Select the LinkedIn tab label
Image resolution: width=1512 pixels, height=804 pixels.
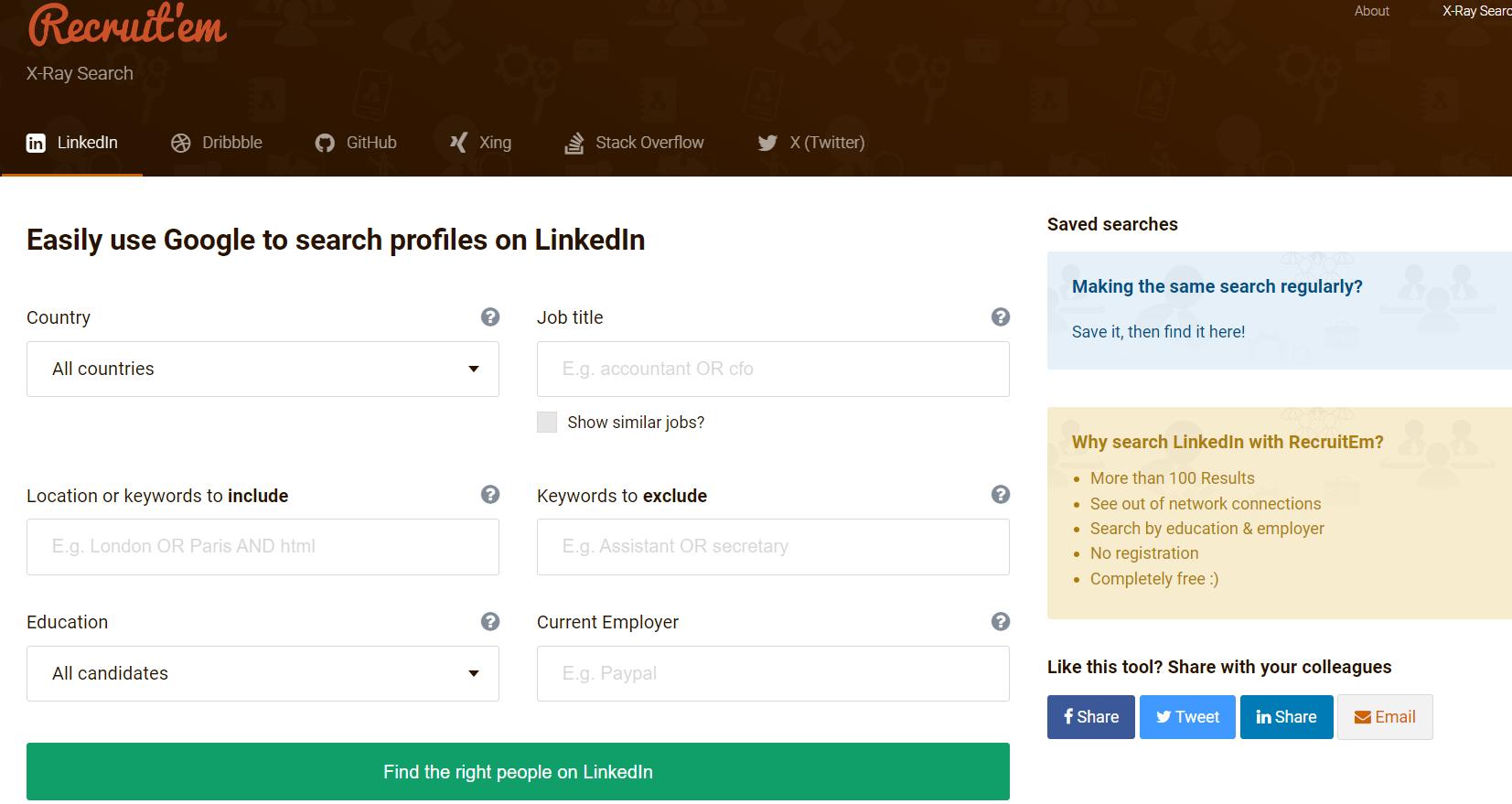point(88,143)
